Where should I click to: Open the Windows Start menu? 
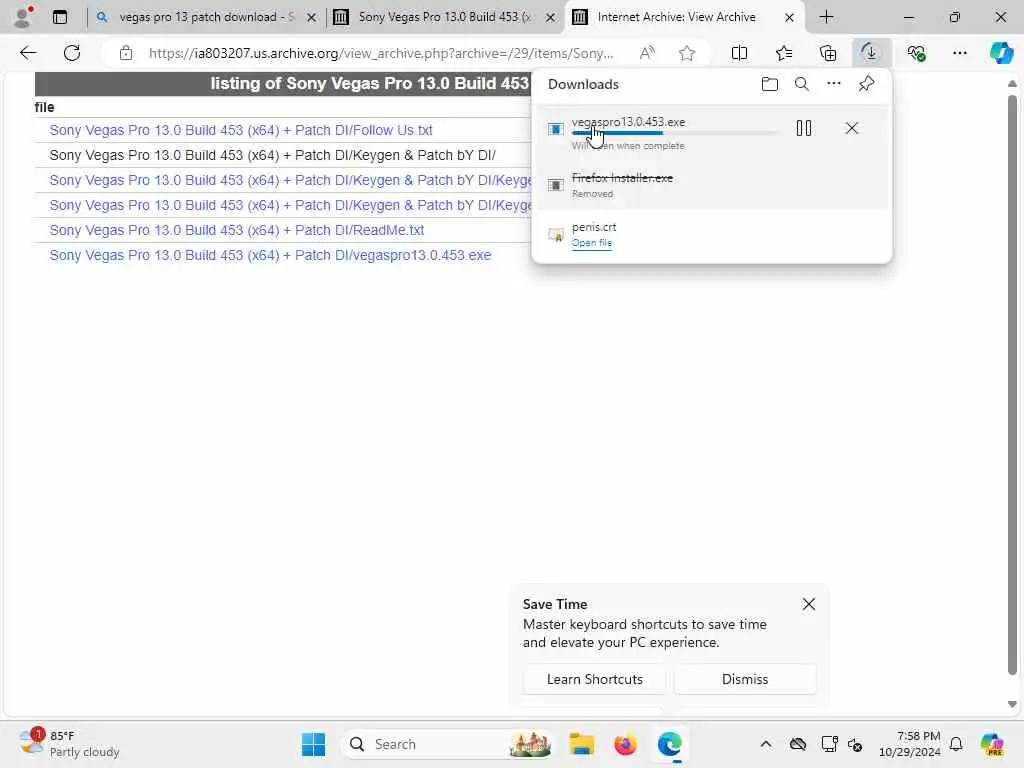click(x=313, y=744)
